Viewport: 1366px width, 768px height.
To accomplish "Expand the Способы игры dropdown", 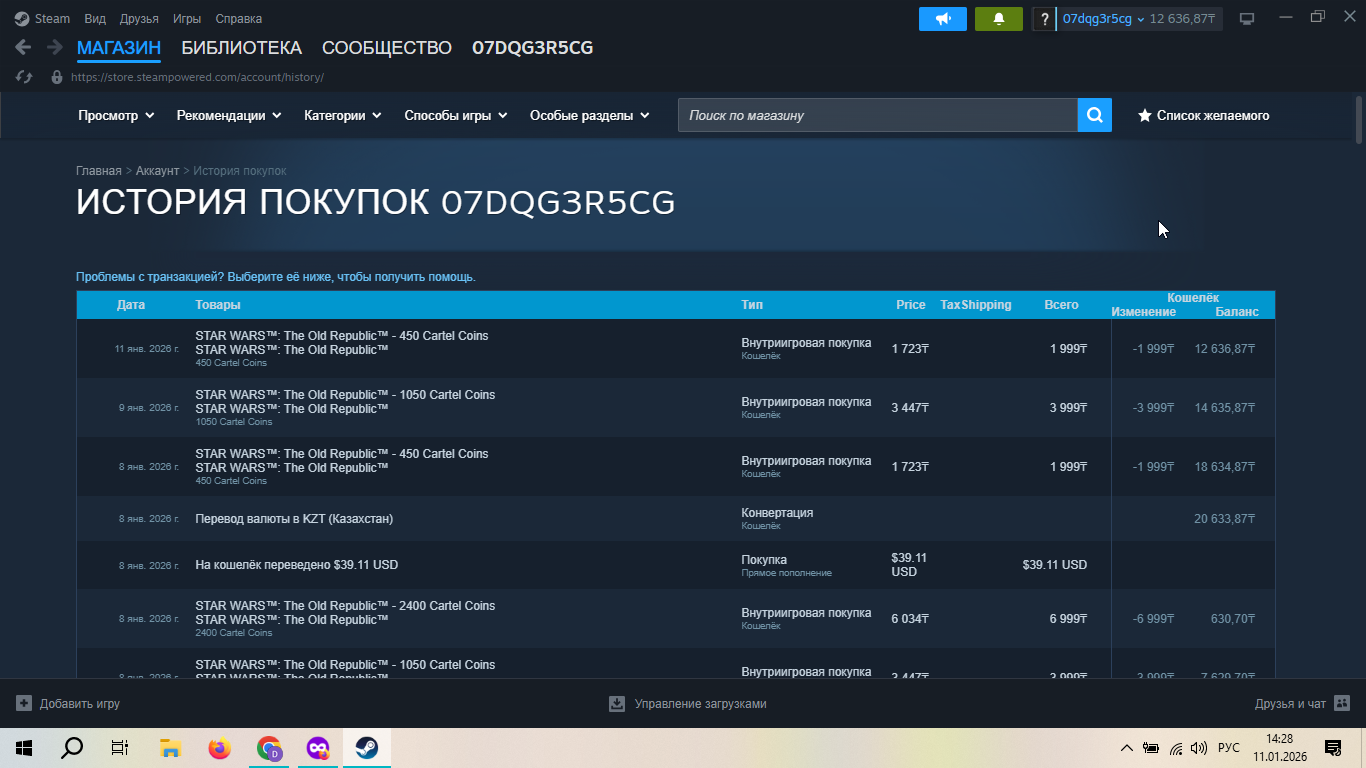I will (456, 115).
